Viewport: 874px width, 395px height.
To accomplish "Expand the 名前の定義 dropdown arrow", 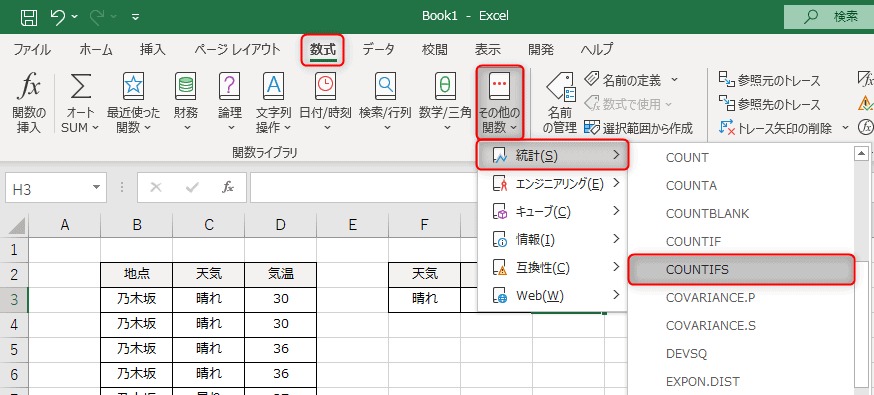I will point(674,80).
